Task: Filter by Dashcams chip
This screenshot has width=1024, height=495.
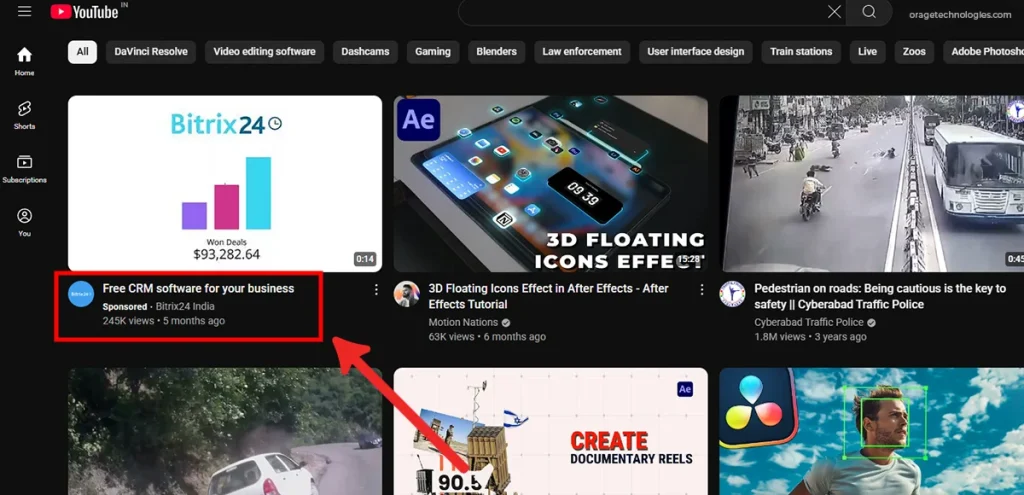Action: (x=365, y=52)
